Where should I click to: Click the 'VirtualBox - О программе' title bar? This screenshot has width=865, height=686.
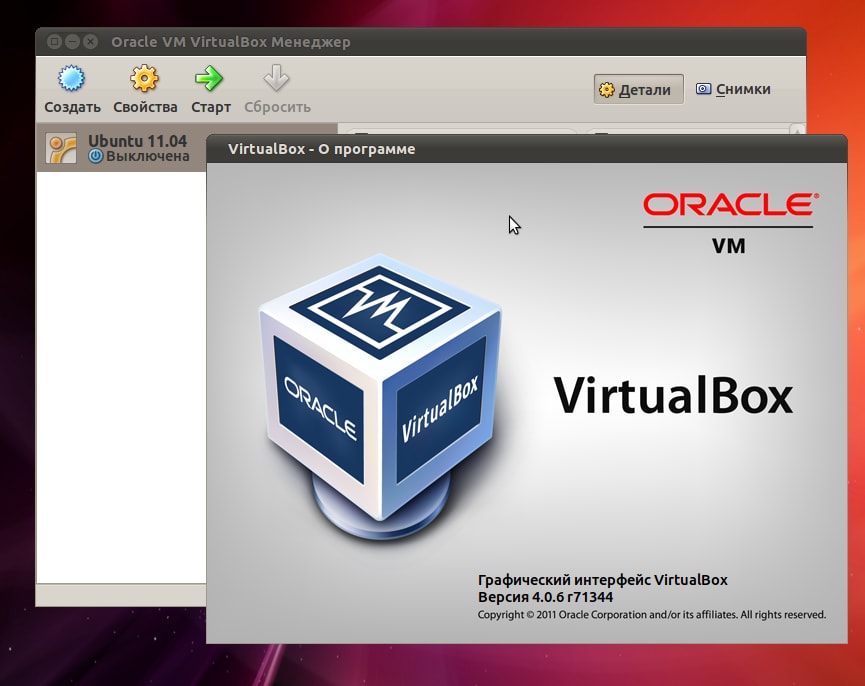coord(526,149)
